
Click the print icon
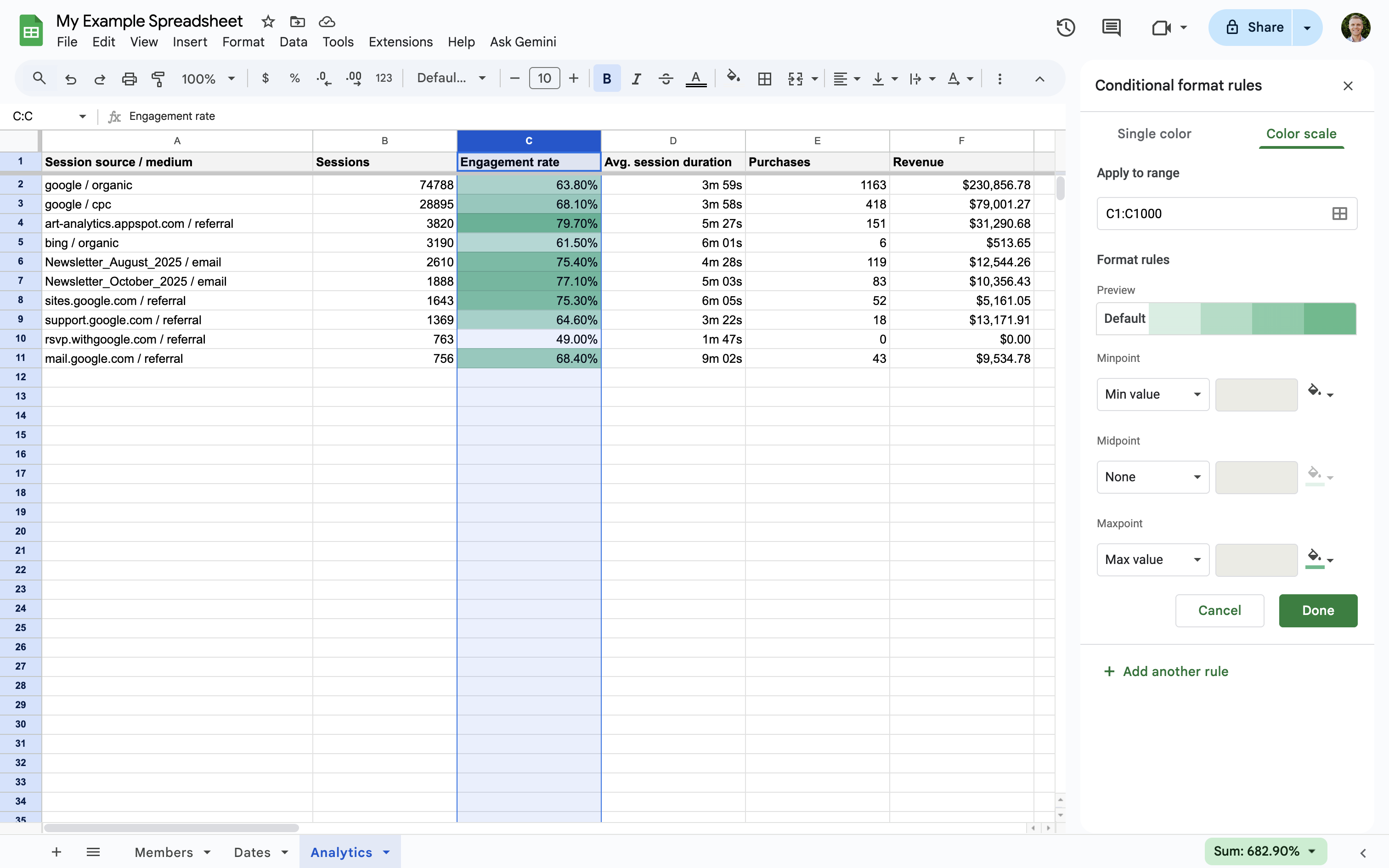[129, 79]
